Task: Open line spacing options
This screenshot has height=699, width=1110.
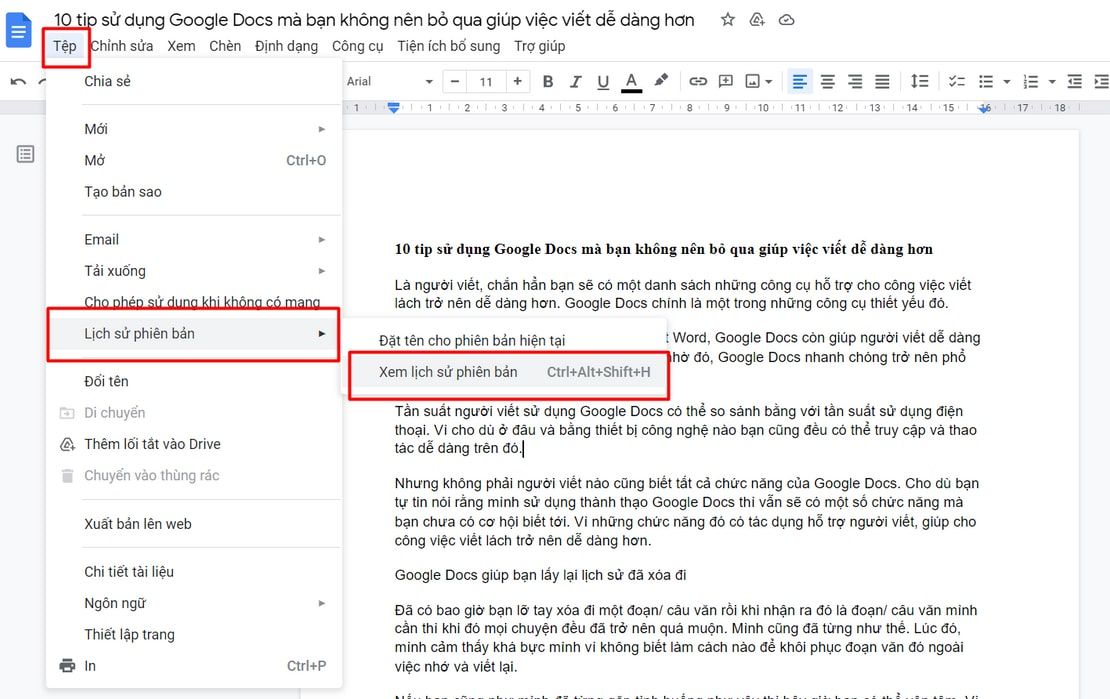Action: point(919,81)
